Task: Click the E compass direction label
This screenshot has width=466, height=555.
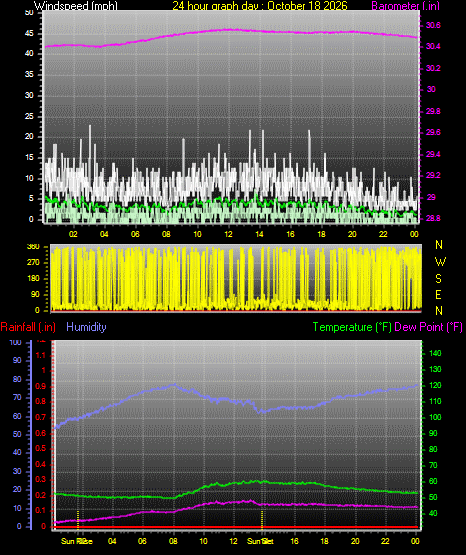Action: pyautogui.click(x=438, y=295)
